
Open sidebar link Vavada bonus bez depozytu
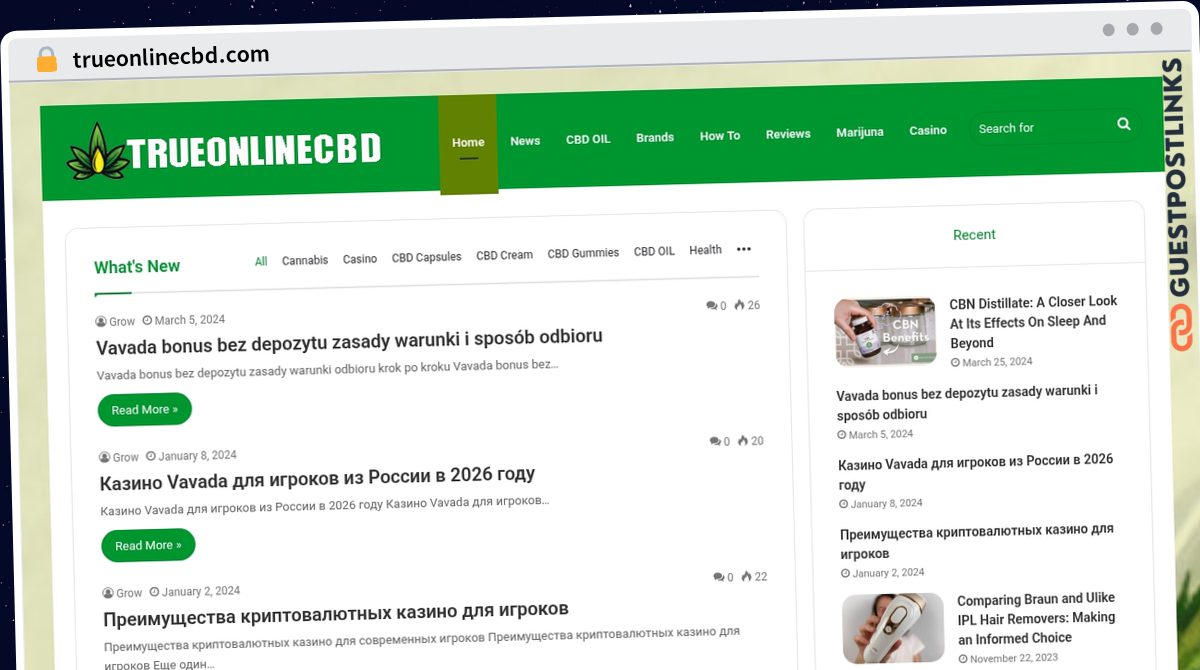coord(967,402)
